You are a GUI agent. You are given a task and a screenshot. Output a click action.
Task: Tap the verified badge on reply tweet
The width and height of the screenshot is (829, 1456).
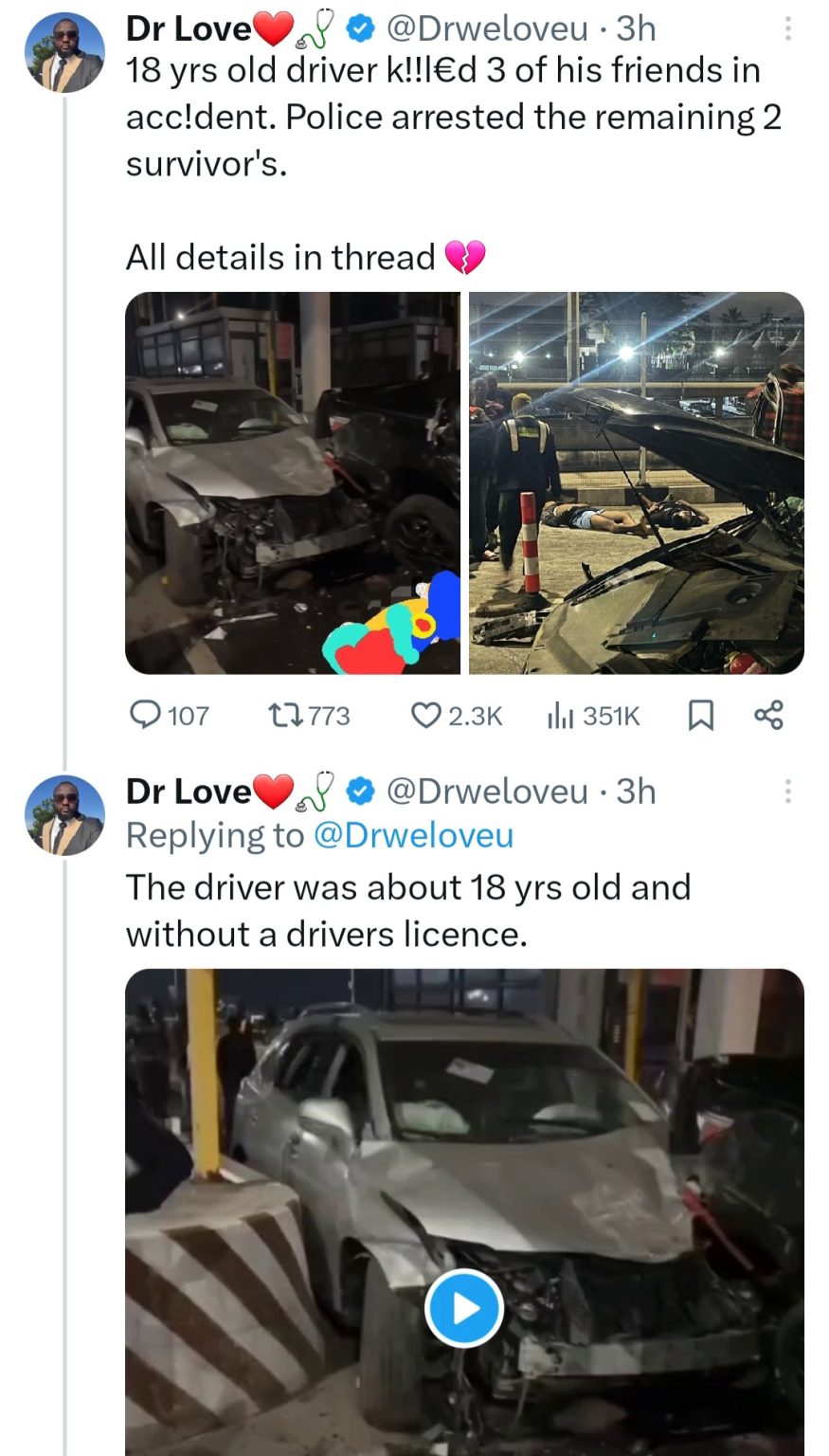coord(360,791)
